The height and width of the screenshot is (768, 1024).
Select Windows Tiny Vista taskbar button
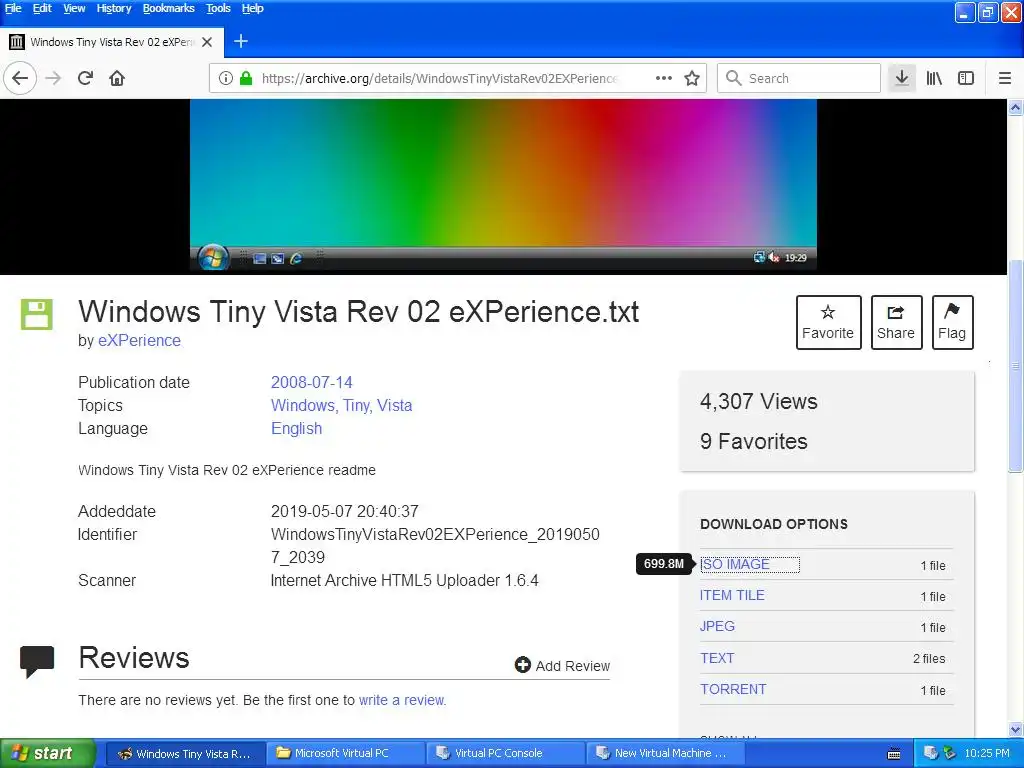[x=184, y=754]
